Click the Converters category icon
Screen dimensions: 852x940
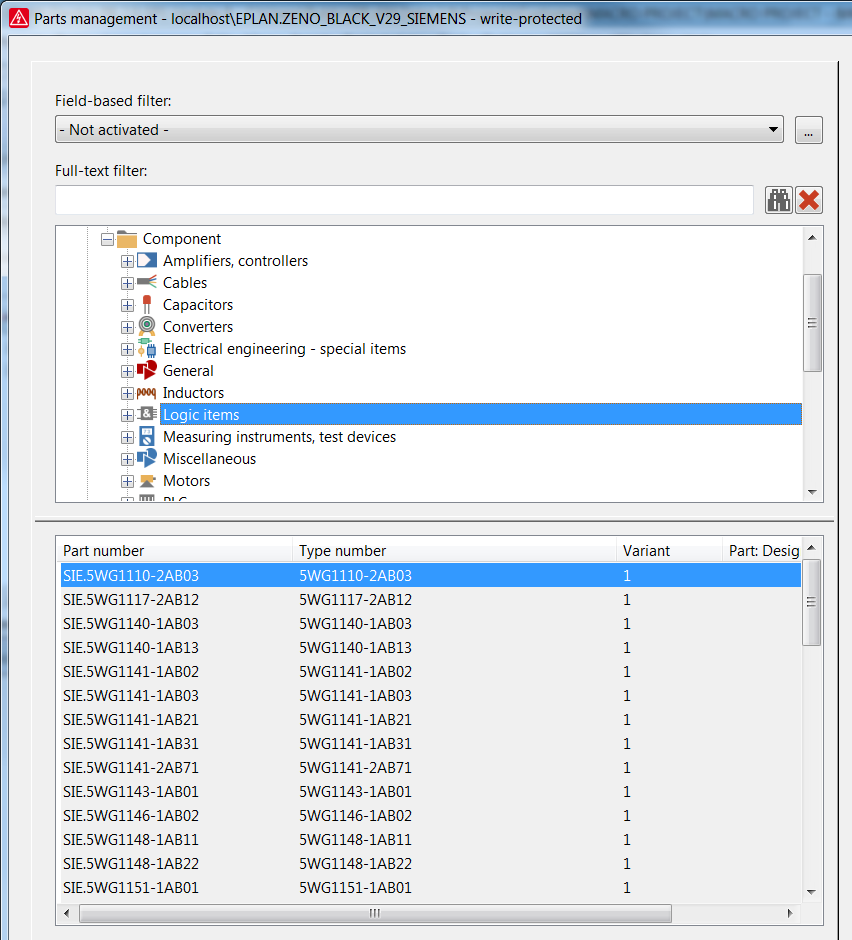(147, 326)
